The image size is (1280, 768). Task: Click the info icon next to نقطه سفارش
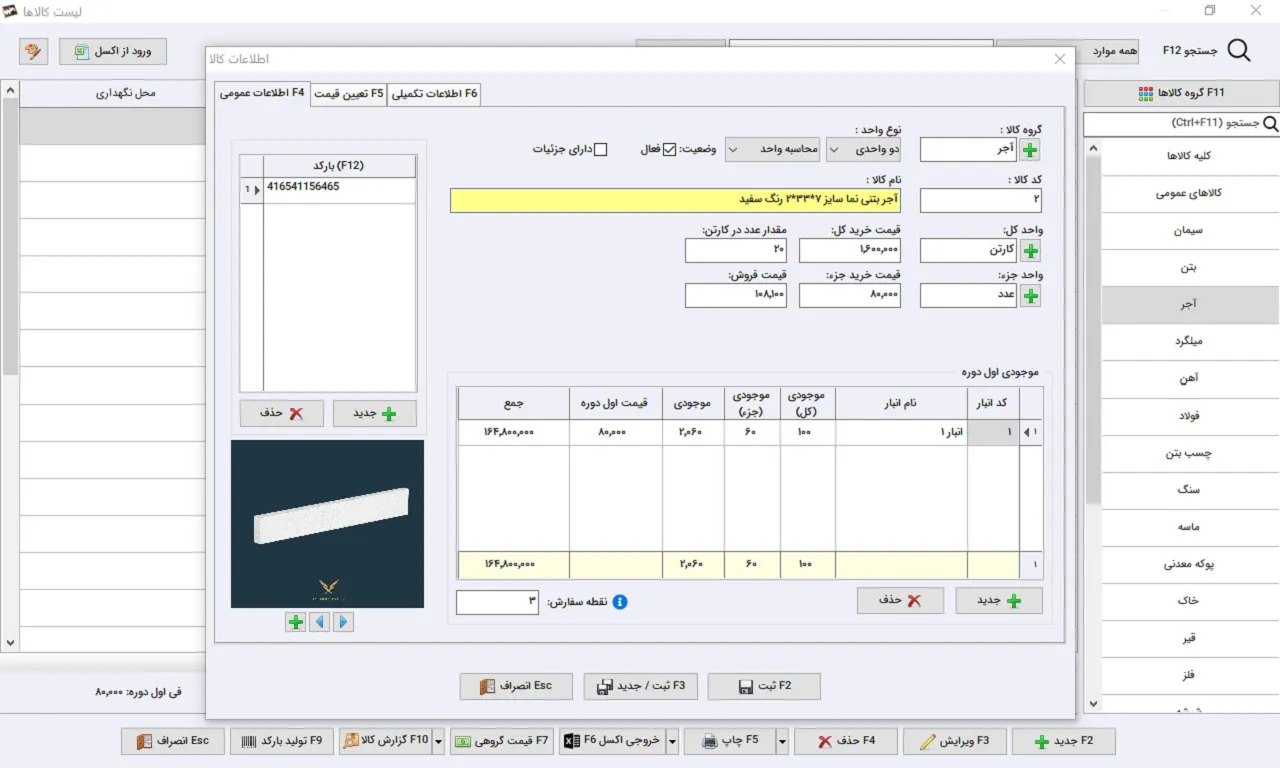[620, 603]
